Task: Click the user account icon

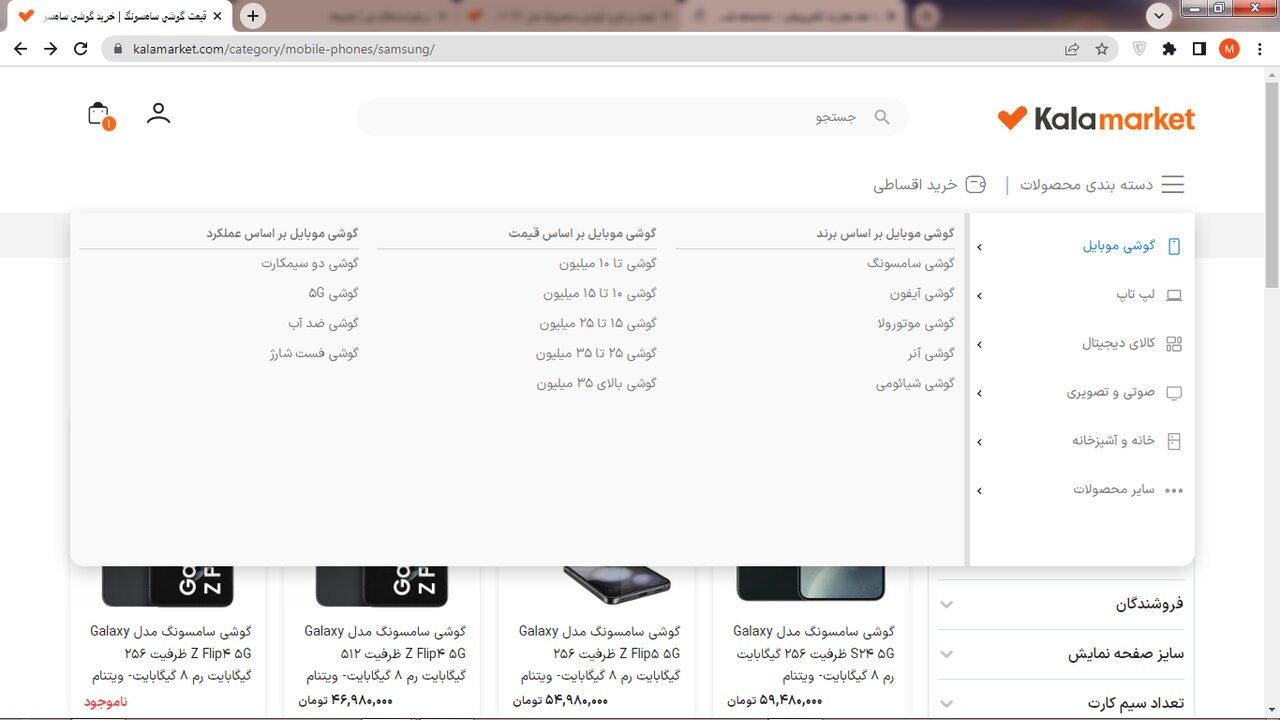Action: click(158, 113)
